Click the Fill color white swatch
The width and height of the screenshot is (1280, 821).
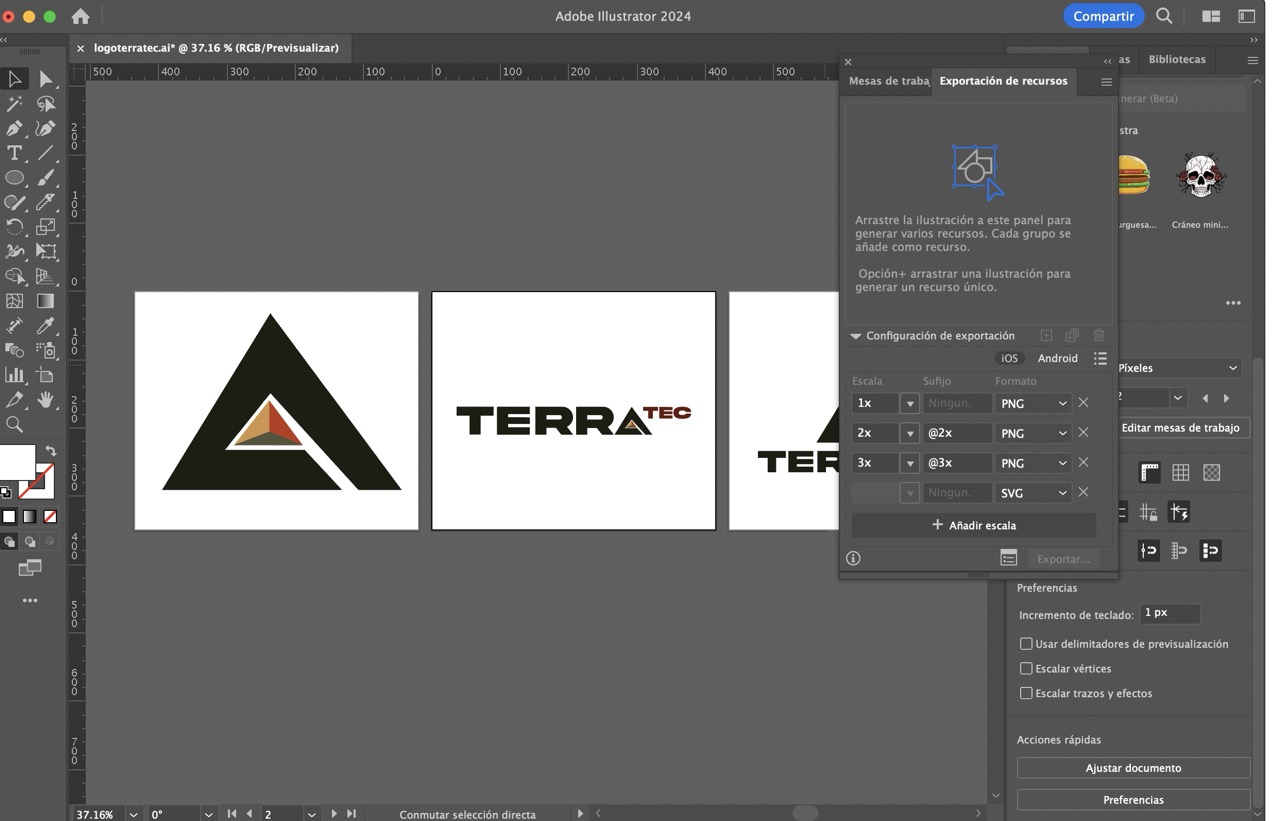click(17, 462)
